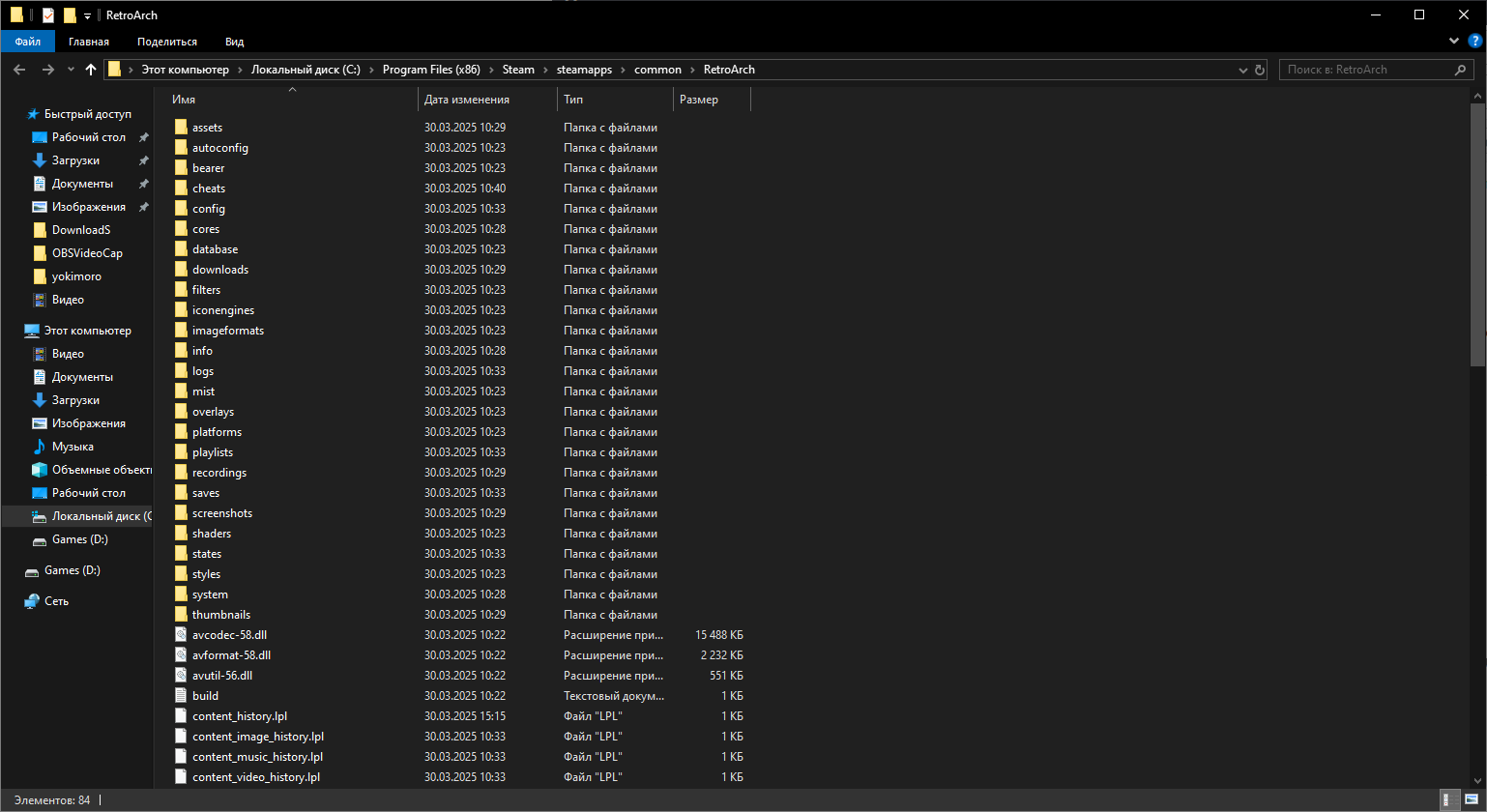Open Загрузки under quick access
The height and width of the screenshot is (812, 1487).
75,160
